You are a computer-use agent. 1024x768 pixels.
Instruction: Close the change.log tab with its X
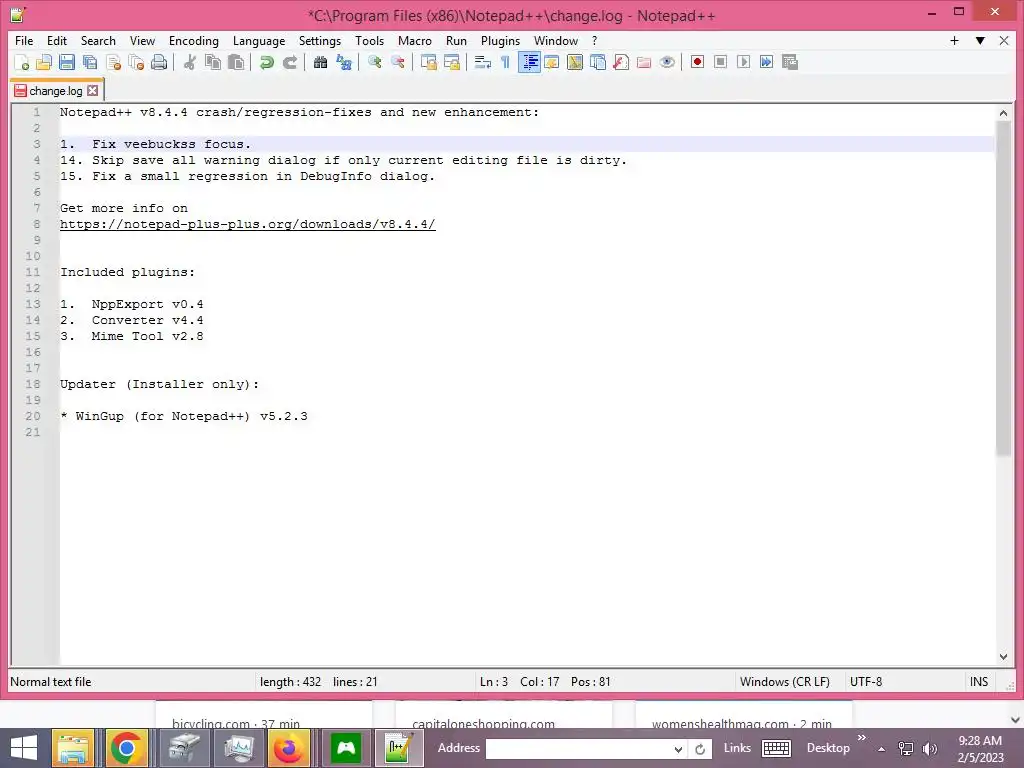(93, 91)
